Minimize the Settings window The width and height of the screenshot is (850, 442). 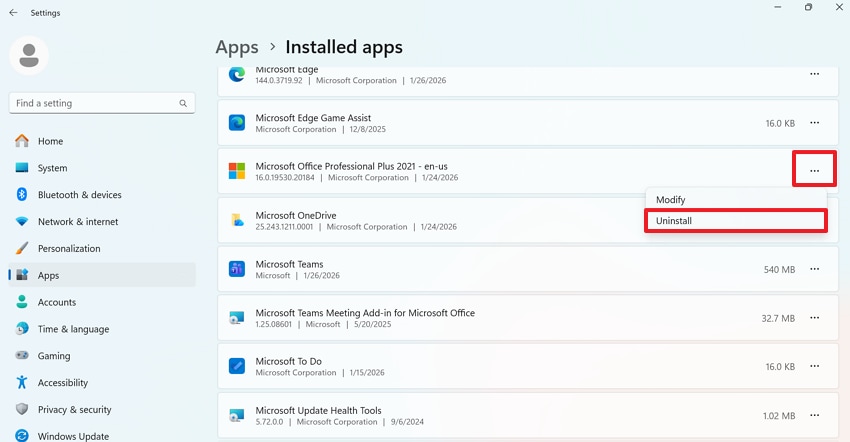point(777,7)
